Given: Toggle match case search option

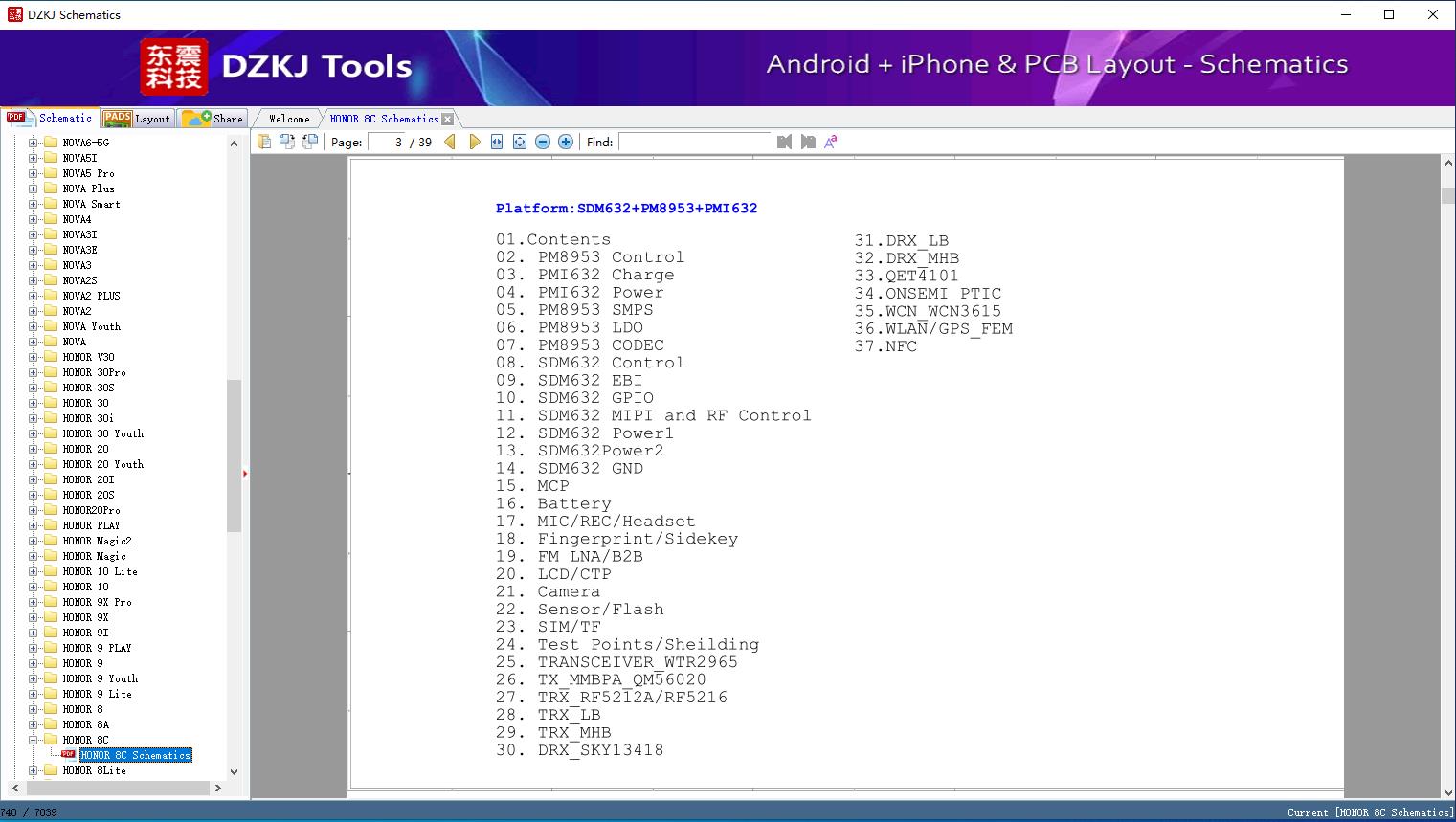Looking at the screenshot, I should pyautogui.click(x=831, y=142).
